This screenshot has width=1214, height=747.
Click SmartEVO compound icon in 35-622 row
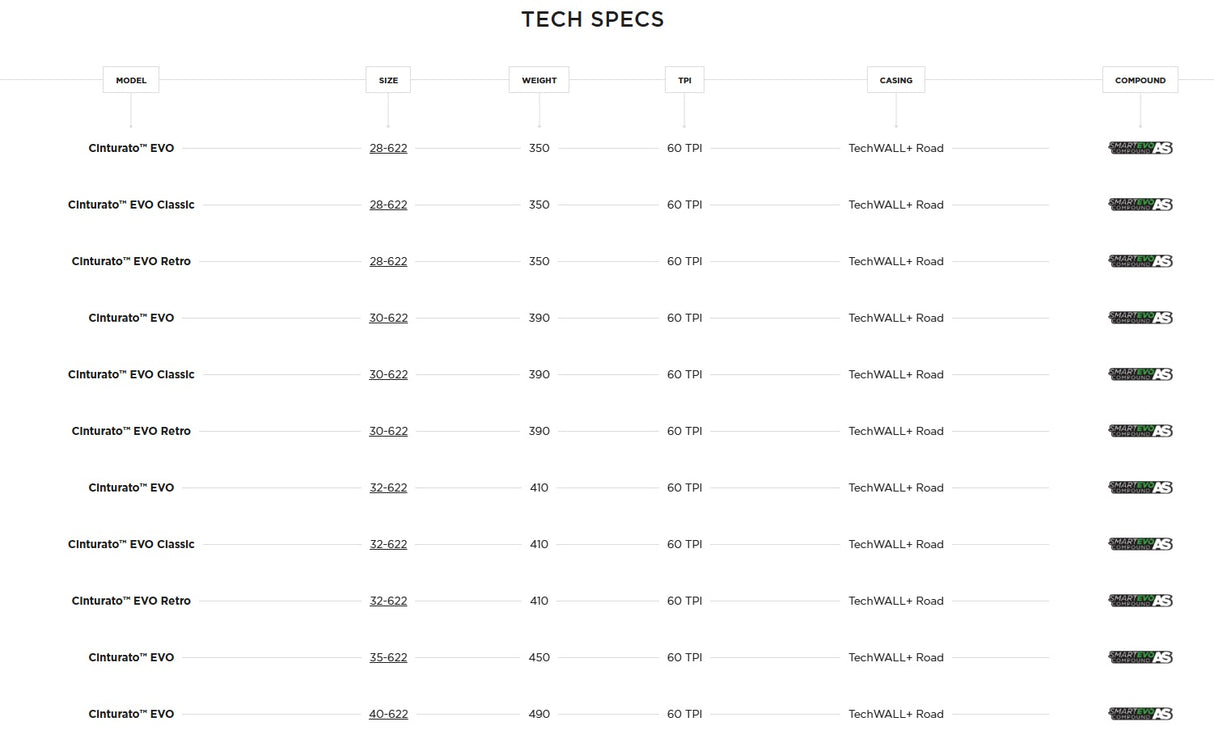coord(1140,658)
